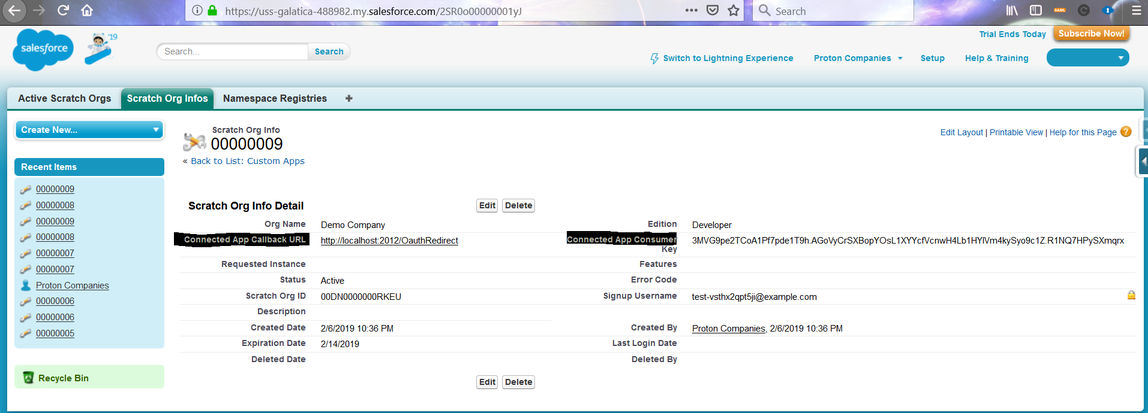Click the browser forward arrow

pyautogui.click(x=39, y=11)
